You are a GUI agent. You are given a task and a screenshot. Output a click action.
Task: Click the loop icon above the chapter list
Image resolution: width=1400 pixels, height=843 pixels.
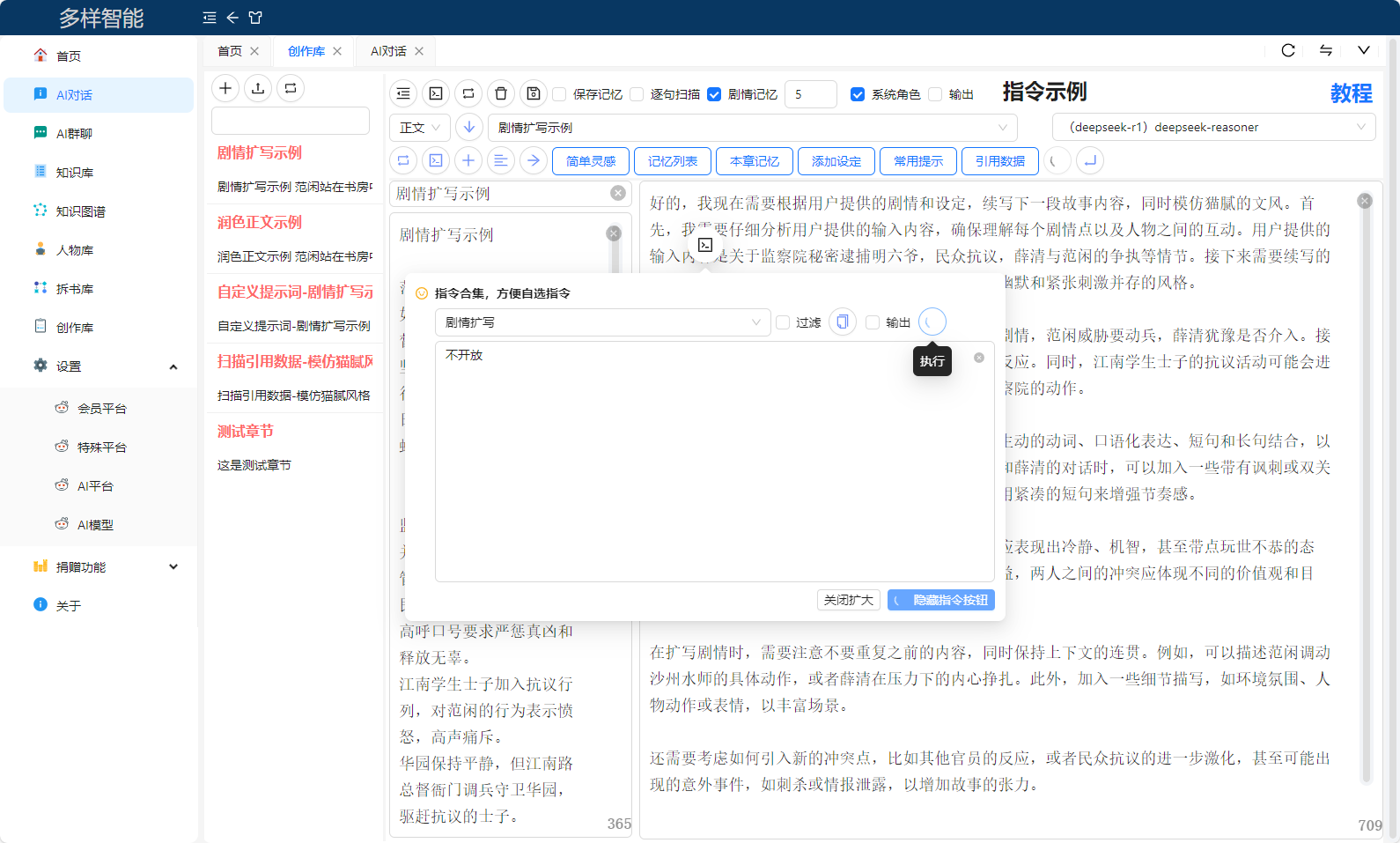pos(291,88)
